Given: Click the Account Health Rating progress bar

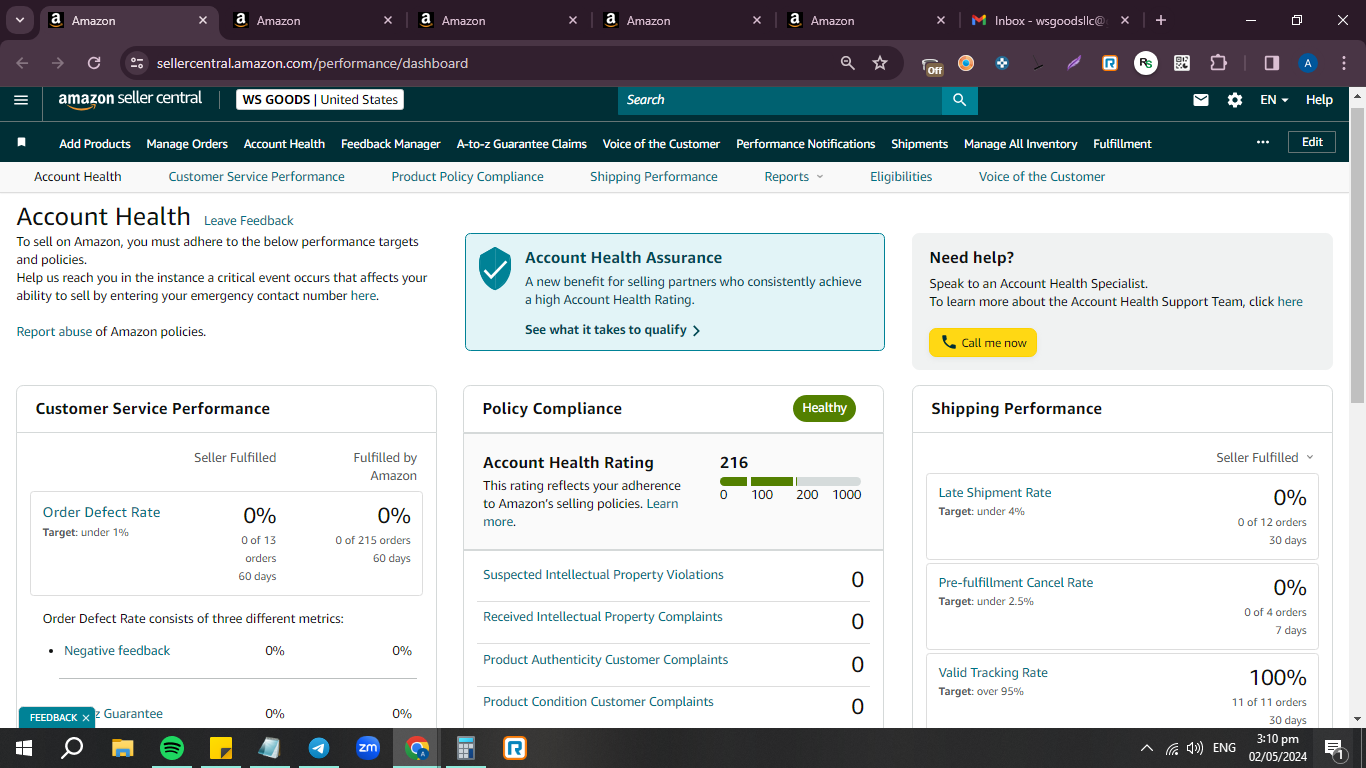Looking at the screenshot, I should 790,482.
